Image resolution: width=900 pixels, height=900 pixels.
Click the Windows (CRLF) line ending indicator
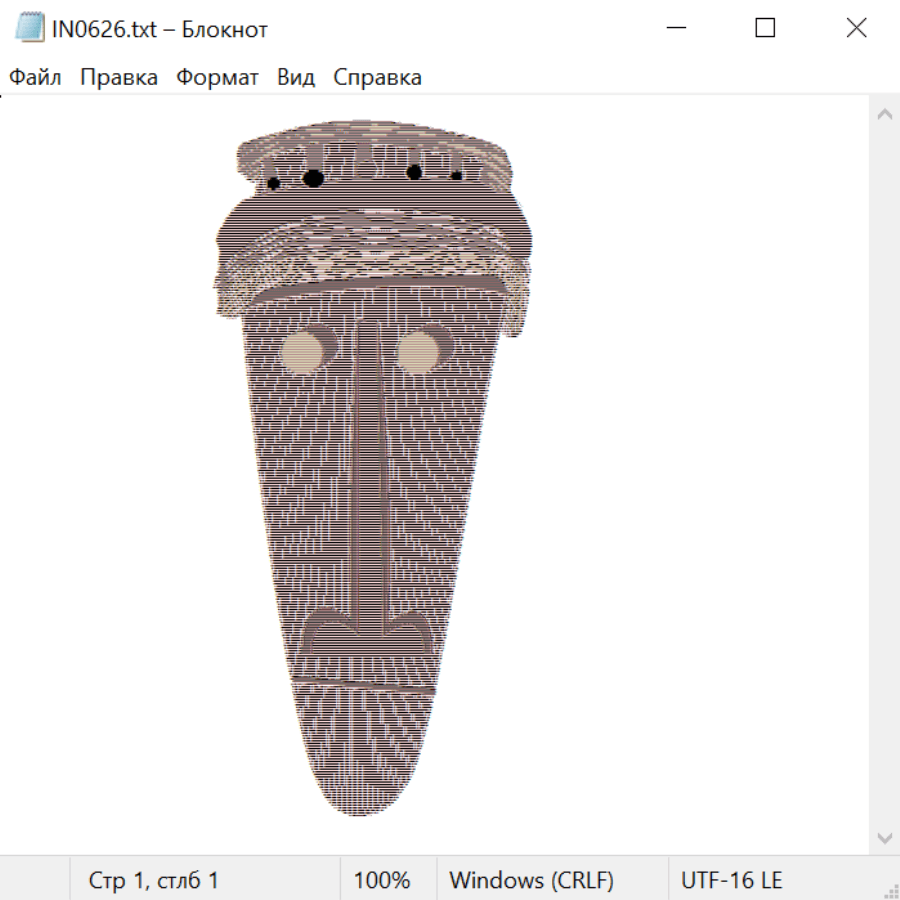tap(531, 880)
